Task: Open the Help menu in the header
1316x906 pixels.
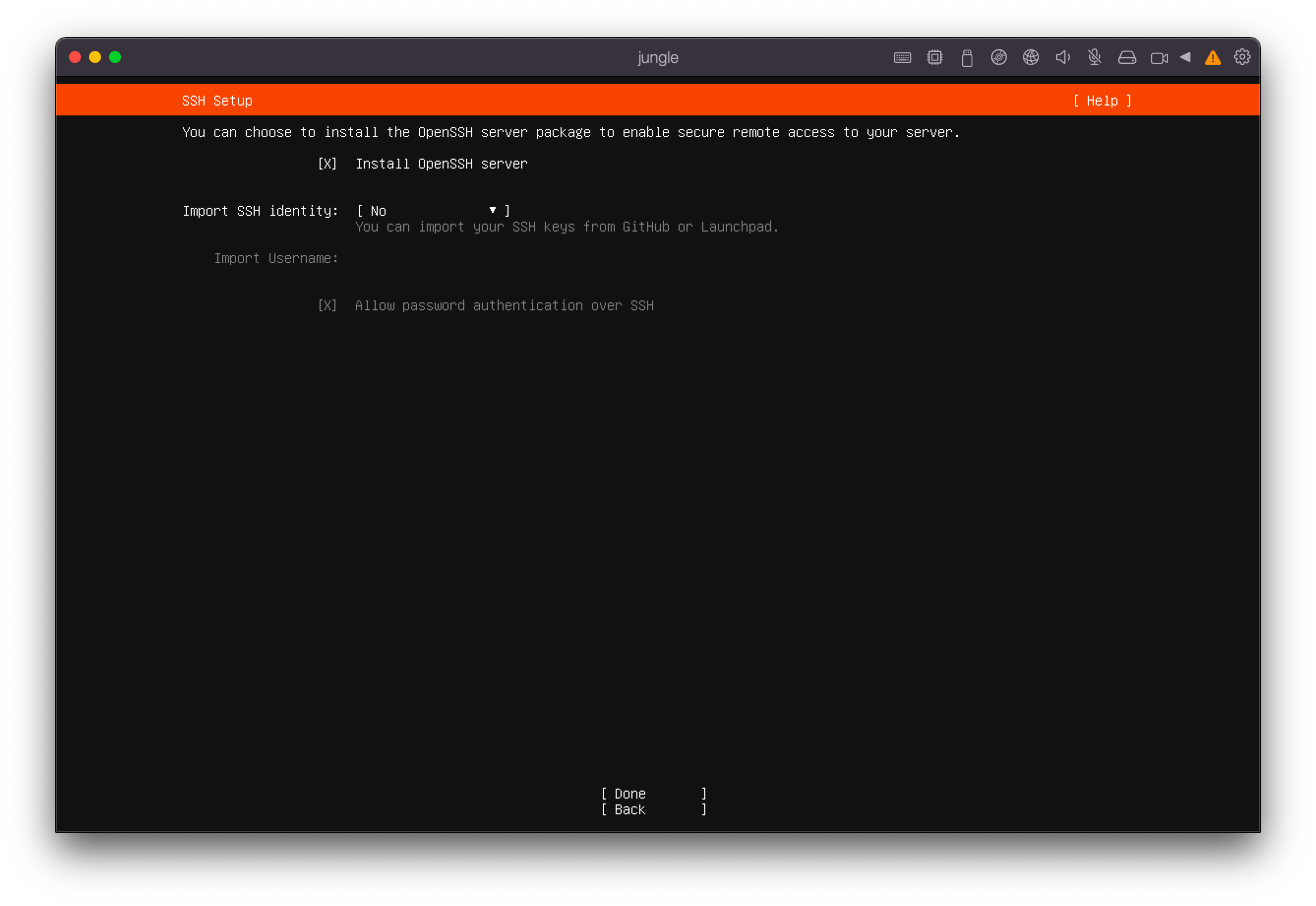Action: [1102, 101]
